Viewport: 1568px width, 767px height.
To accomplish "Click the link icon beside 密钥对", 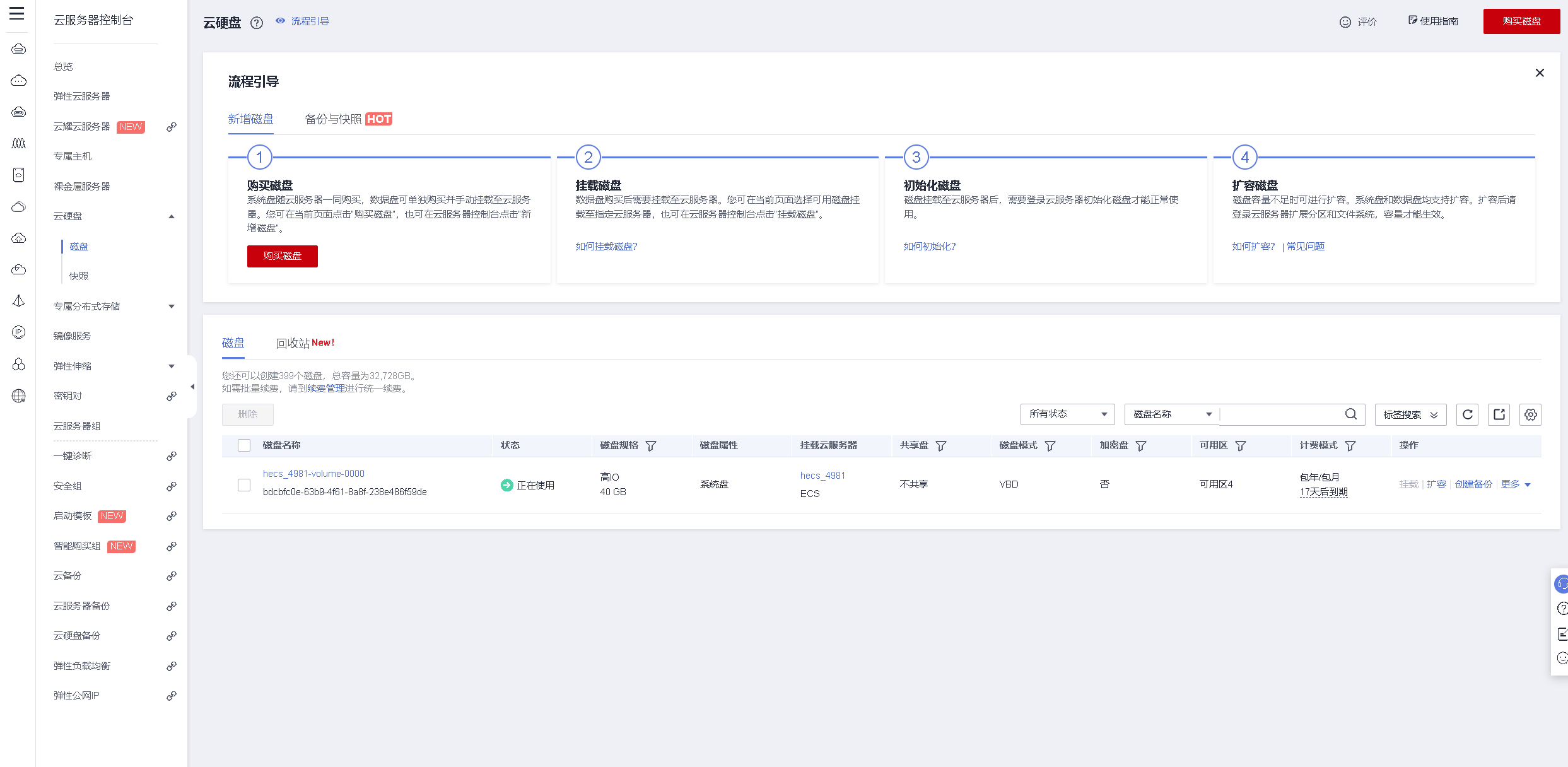I will tap(171, 396).
